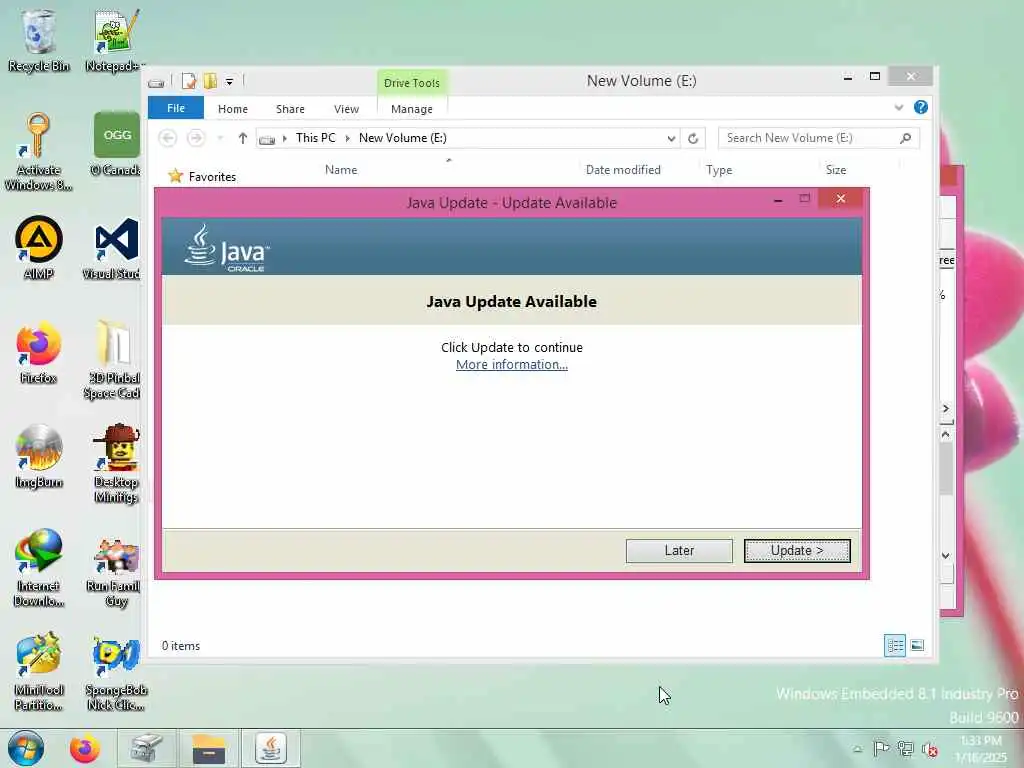Screen dimensions: 1024x768
Task: Sort files by Date modified column
Action: coord(623,170)
